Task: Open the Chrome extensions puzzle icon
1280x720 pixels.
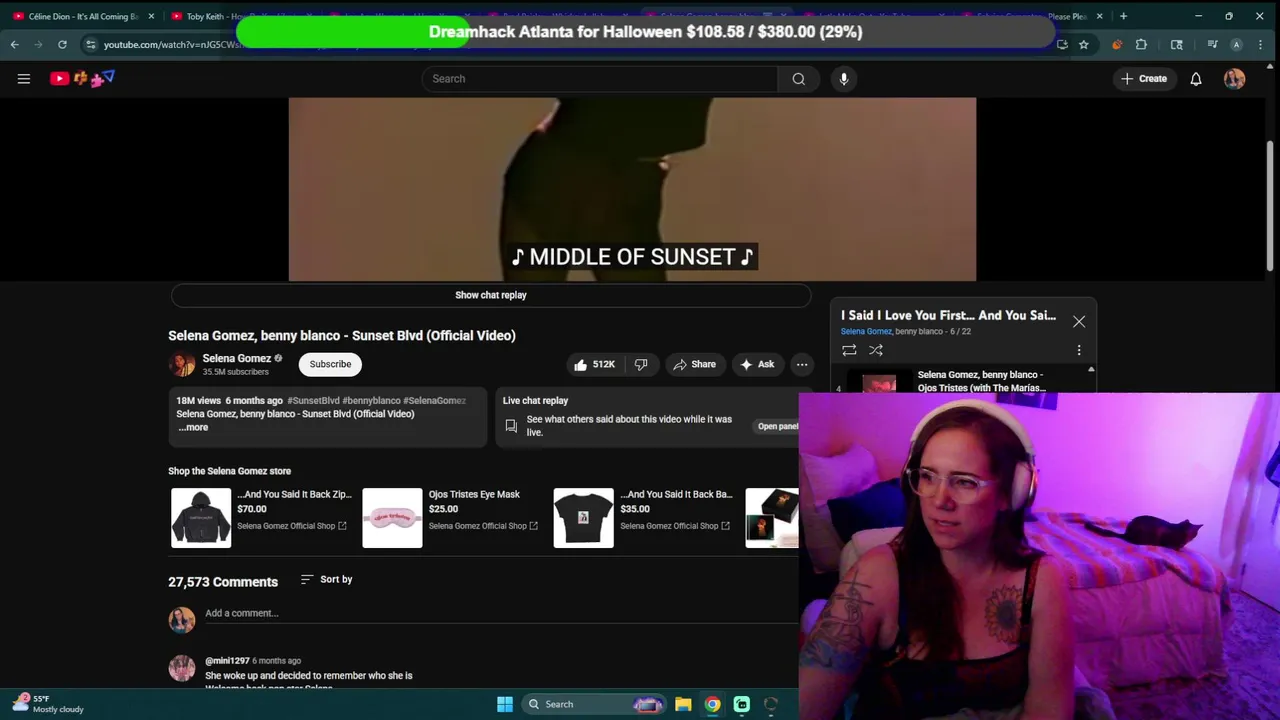Action: point(1141,44)
